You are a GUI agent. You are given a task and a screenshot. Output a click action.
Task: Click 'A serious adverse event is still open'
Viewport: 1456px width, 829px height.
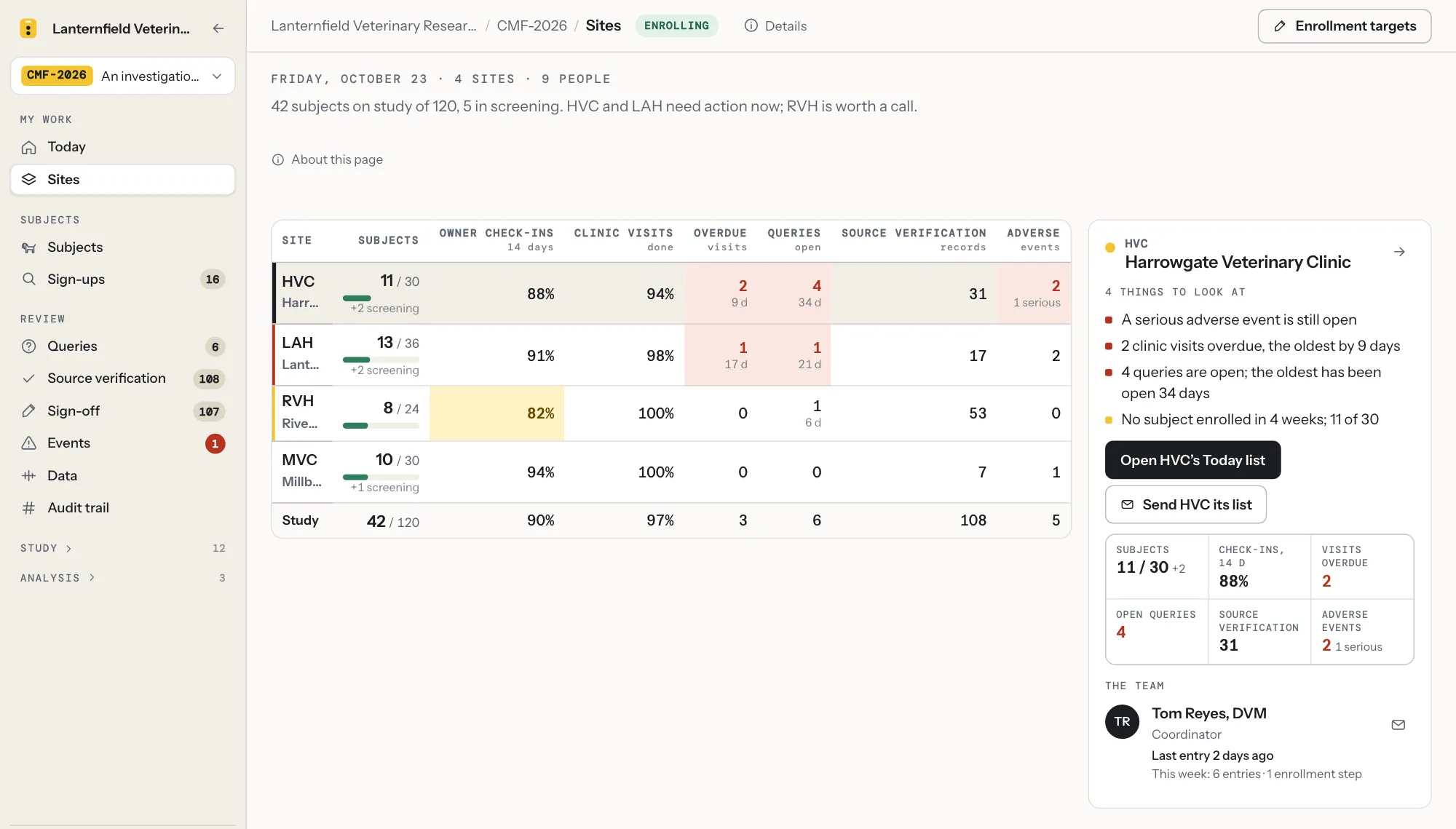click(1238, 320)
